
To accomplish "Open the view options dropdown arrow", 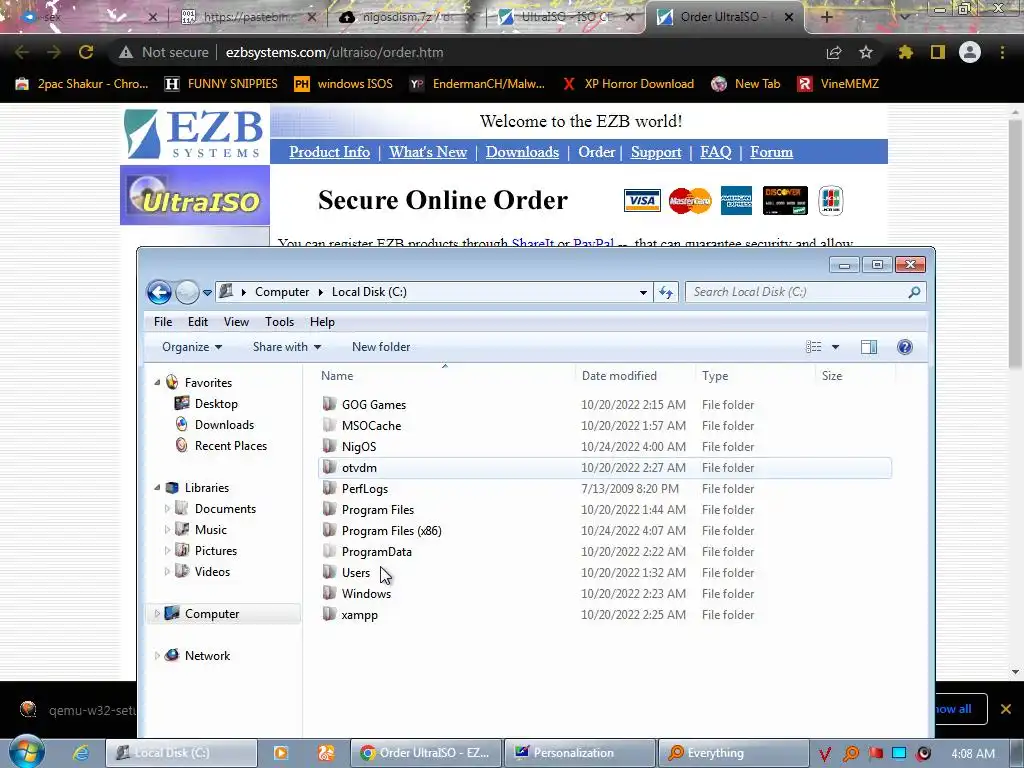I will [x=835, y=347].
